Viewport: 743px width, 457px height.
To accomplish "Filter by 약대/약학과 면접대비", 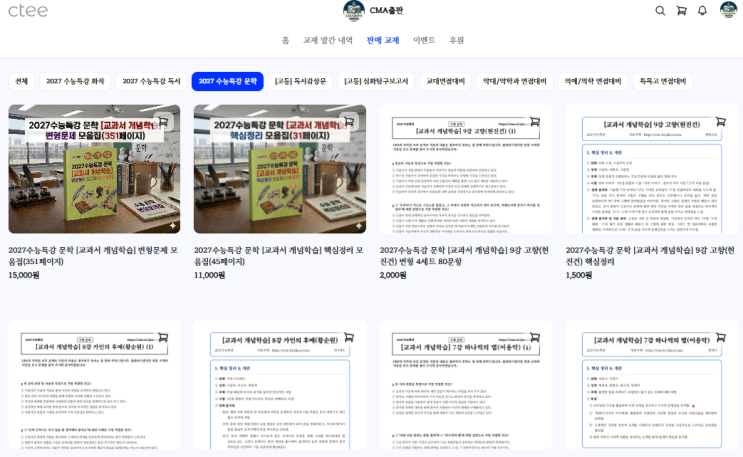I will (515, 82).
